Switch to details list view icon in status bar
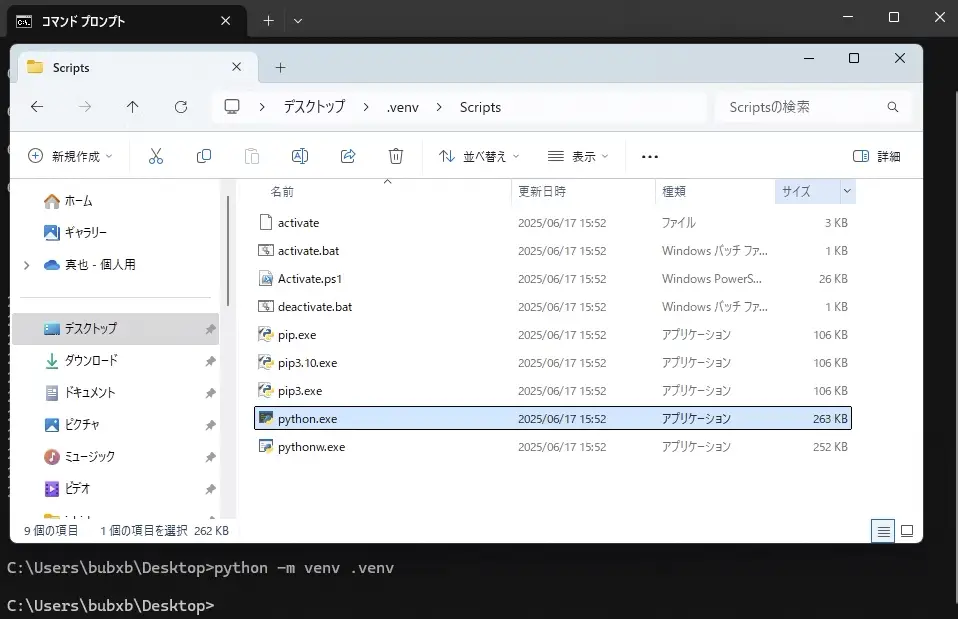This screenshot has height=619, width=958. [883, 531]
